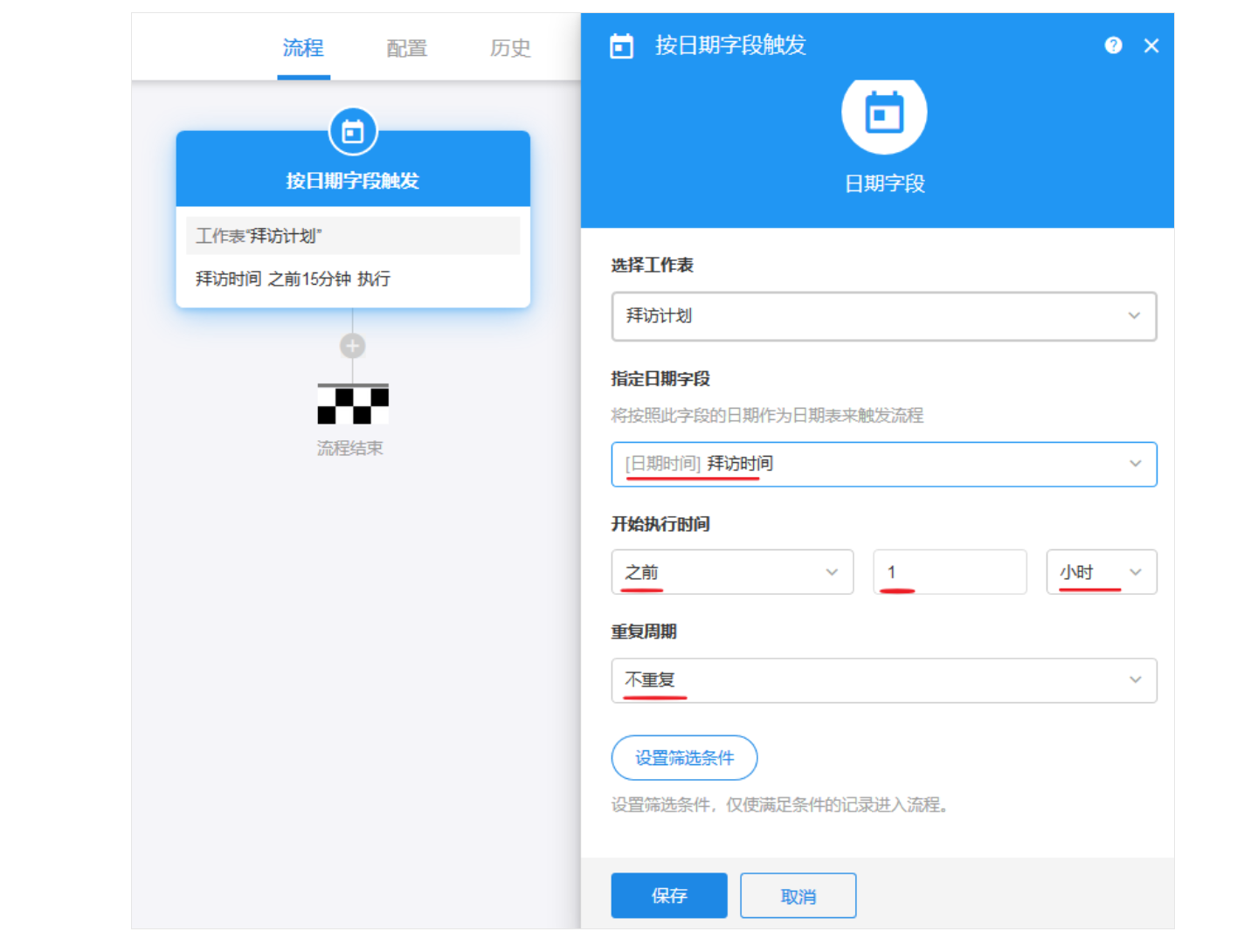Click the execution time number input

coord(950,572)
